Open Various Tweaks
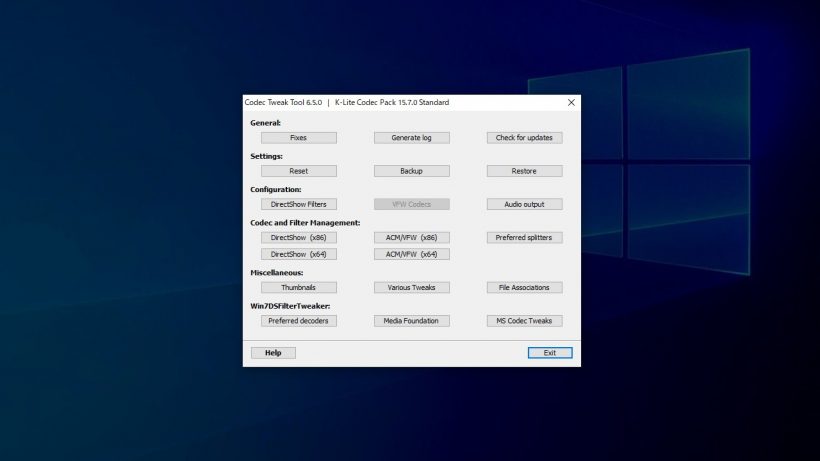This screenshot has height=461, width=820. [412, 287]
